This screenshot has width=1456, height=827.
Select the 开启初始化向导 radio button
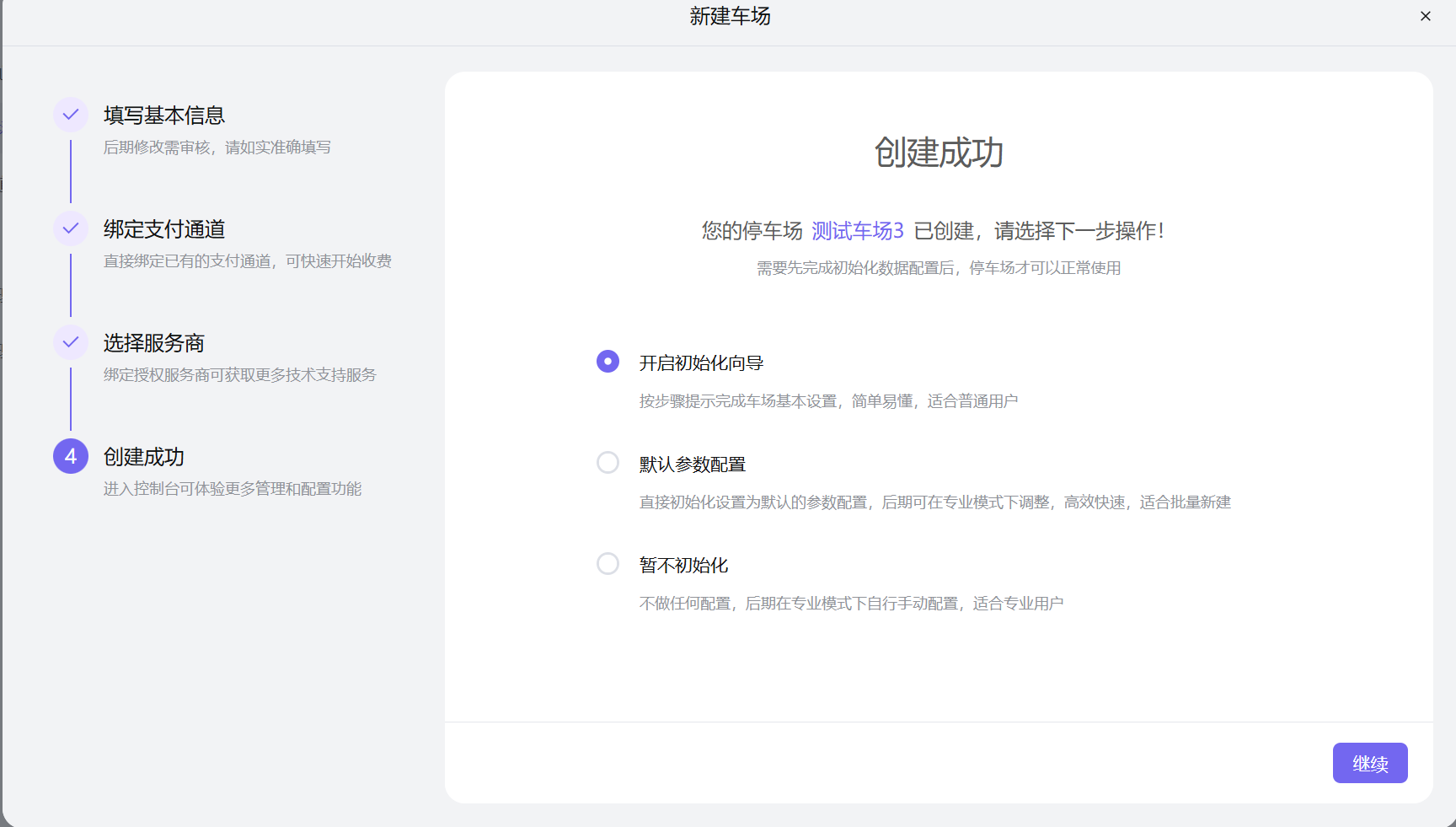click(608, 361)
